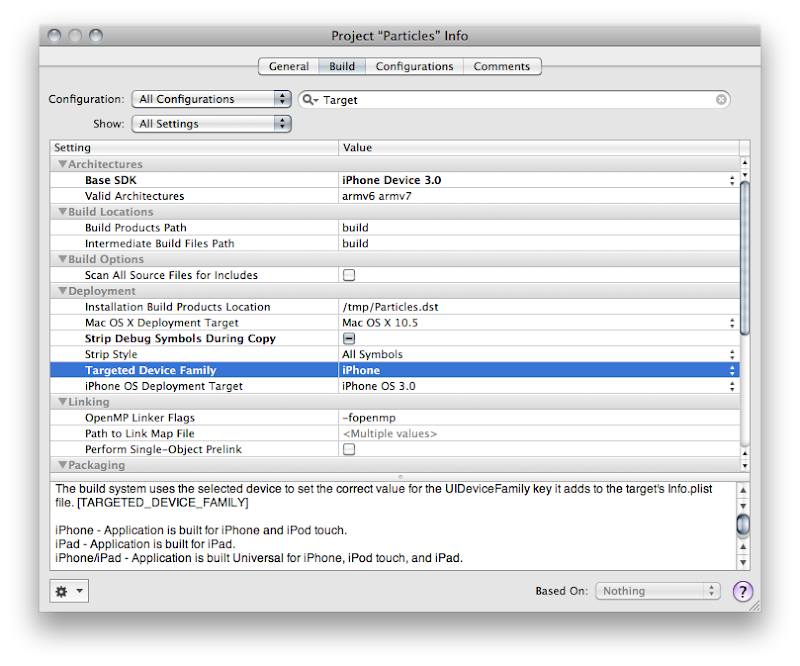Switch to the General tab
800x666 pixels.
click(288, 67)
